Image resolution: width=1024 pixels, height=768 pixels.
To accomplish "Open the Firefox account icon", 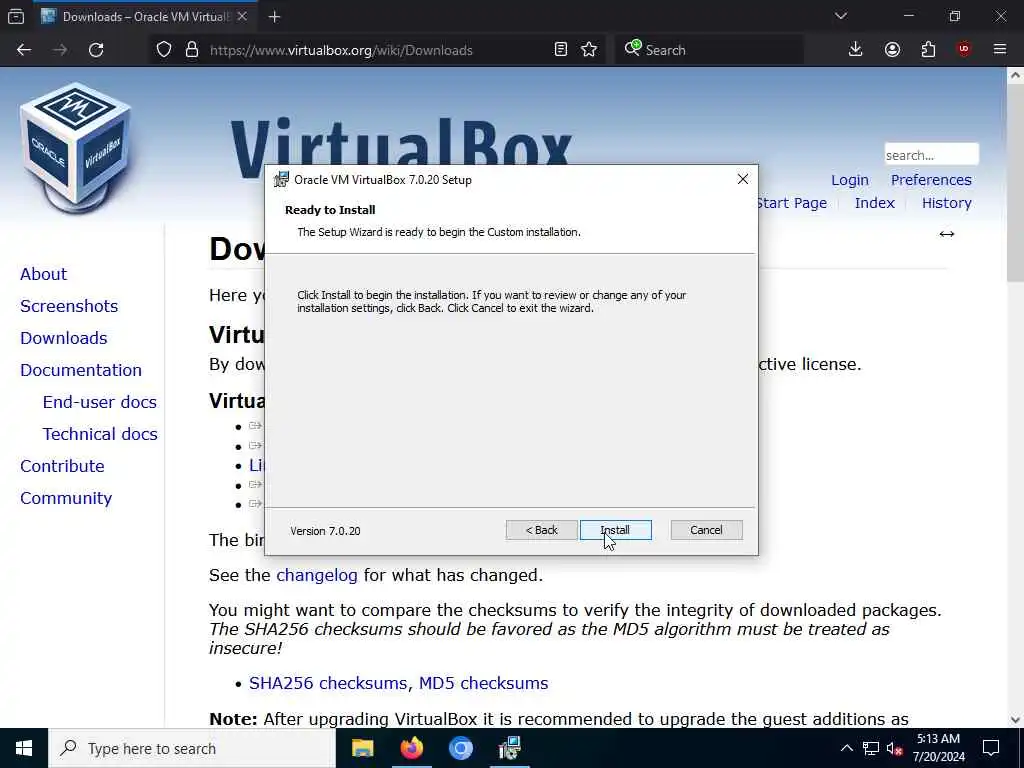I will coord(892,50).
